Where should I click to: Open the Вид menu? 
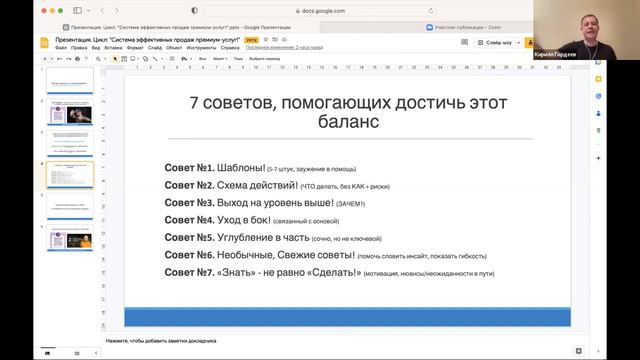(x=96, y=48)
